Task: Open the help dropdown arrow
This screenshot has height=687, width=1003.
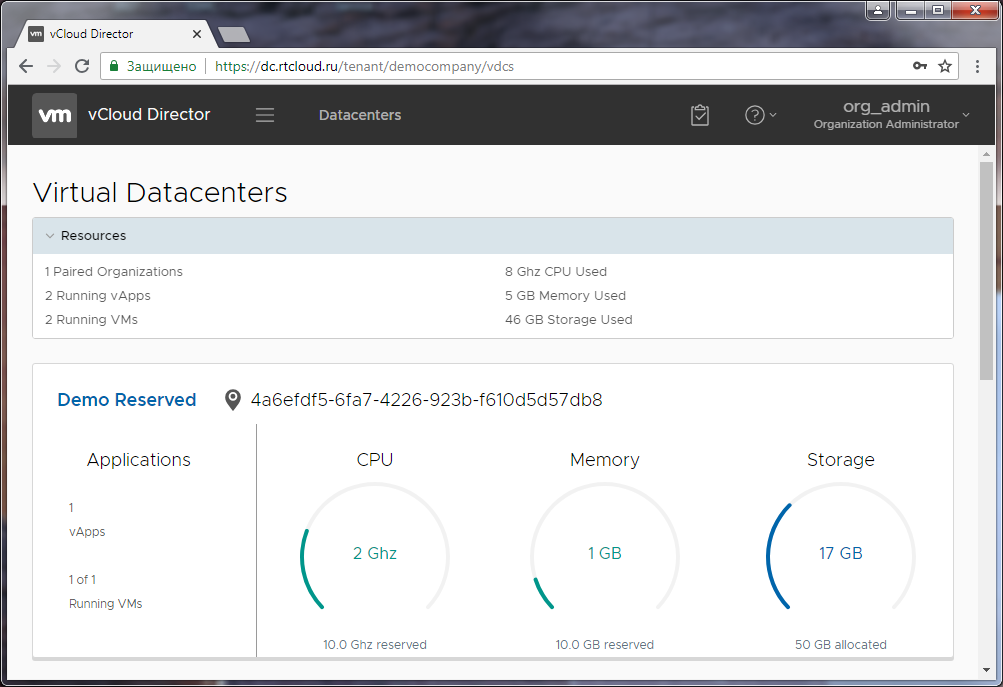Action: pyautogui.click(x=773, y=115)
